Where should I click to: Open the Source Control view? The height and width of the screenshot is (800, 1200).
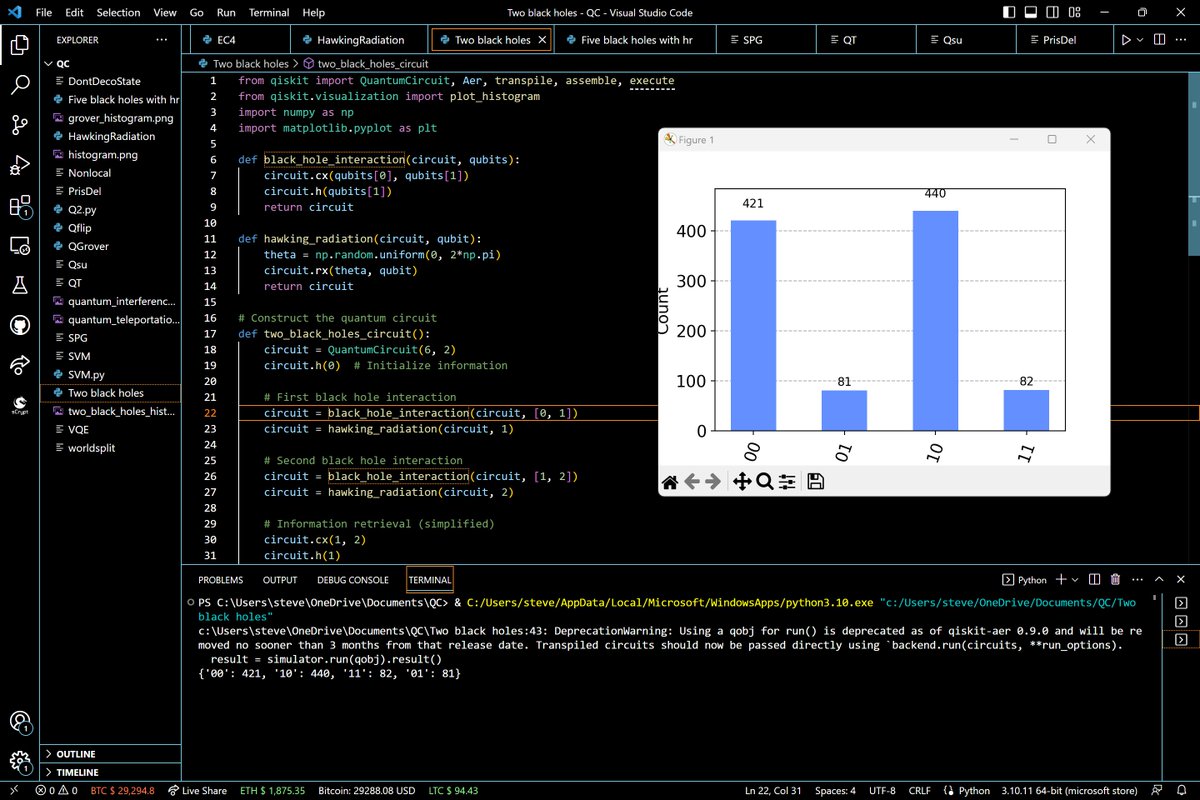[20, 125]
